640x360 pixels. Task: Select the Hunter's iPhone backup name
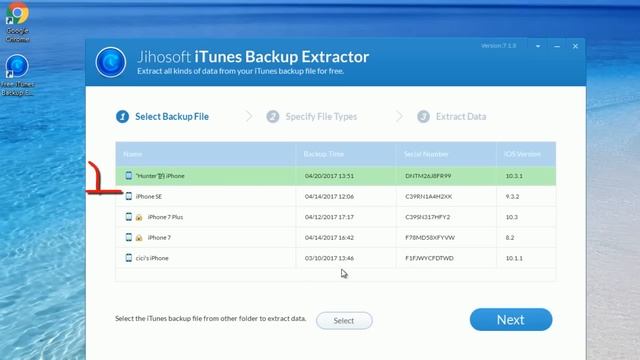tap(160, 176)
